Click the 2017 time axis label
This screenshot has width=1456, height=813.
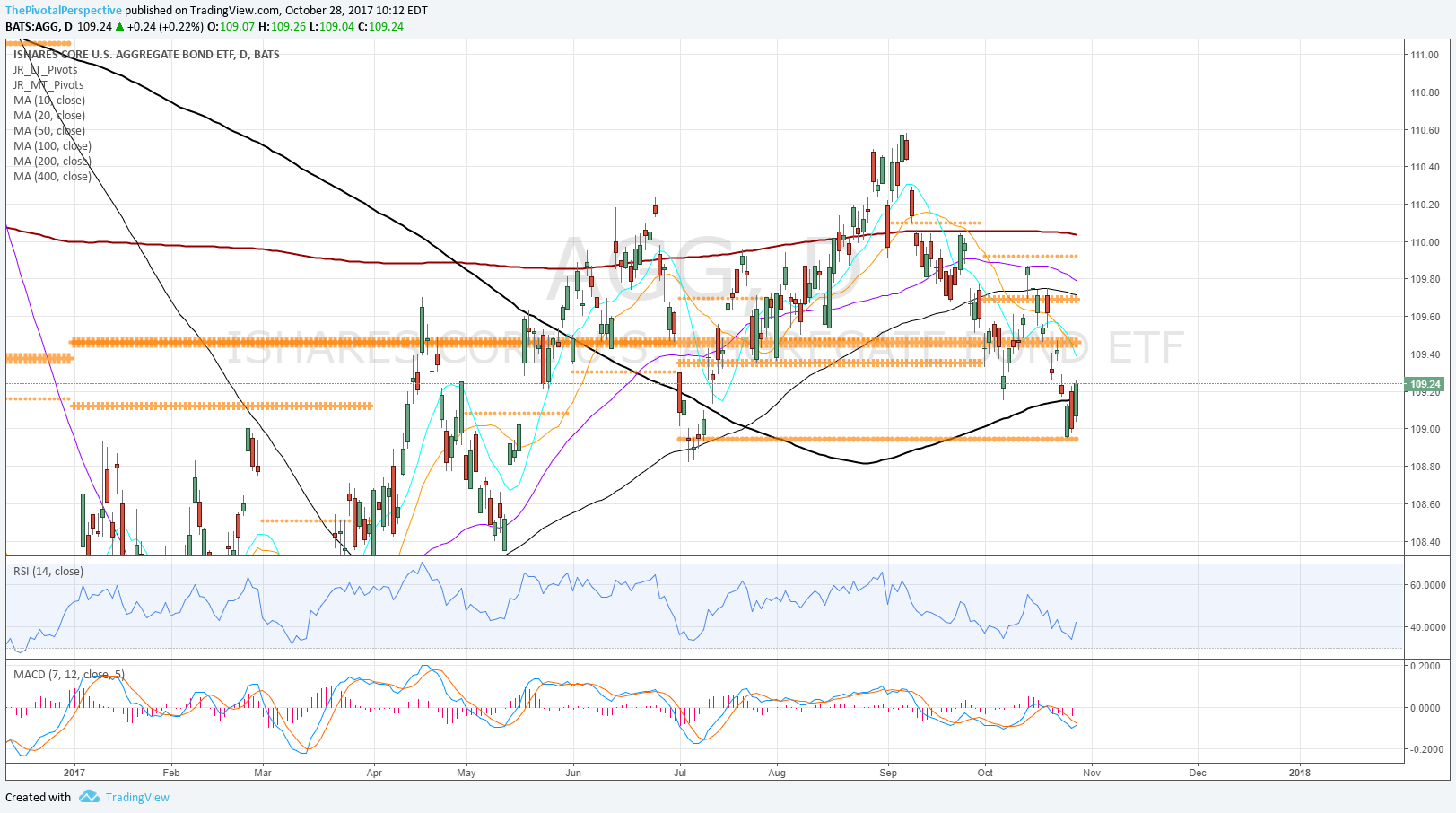tap(74, 773)
